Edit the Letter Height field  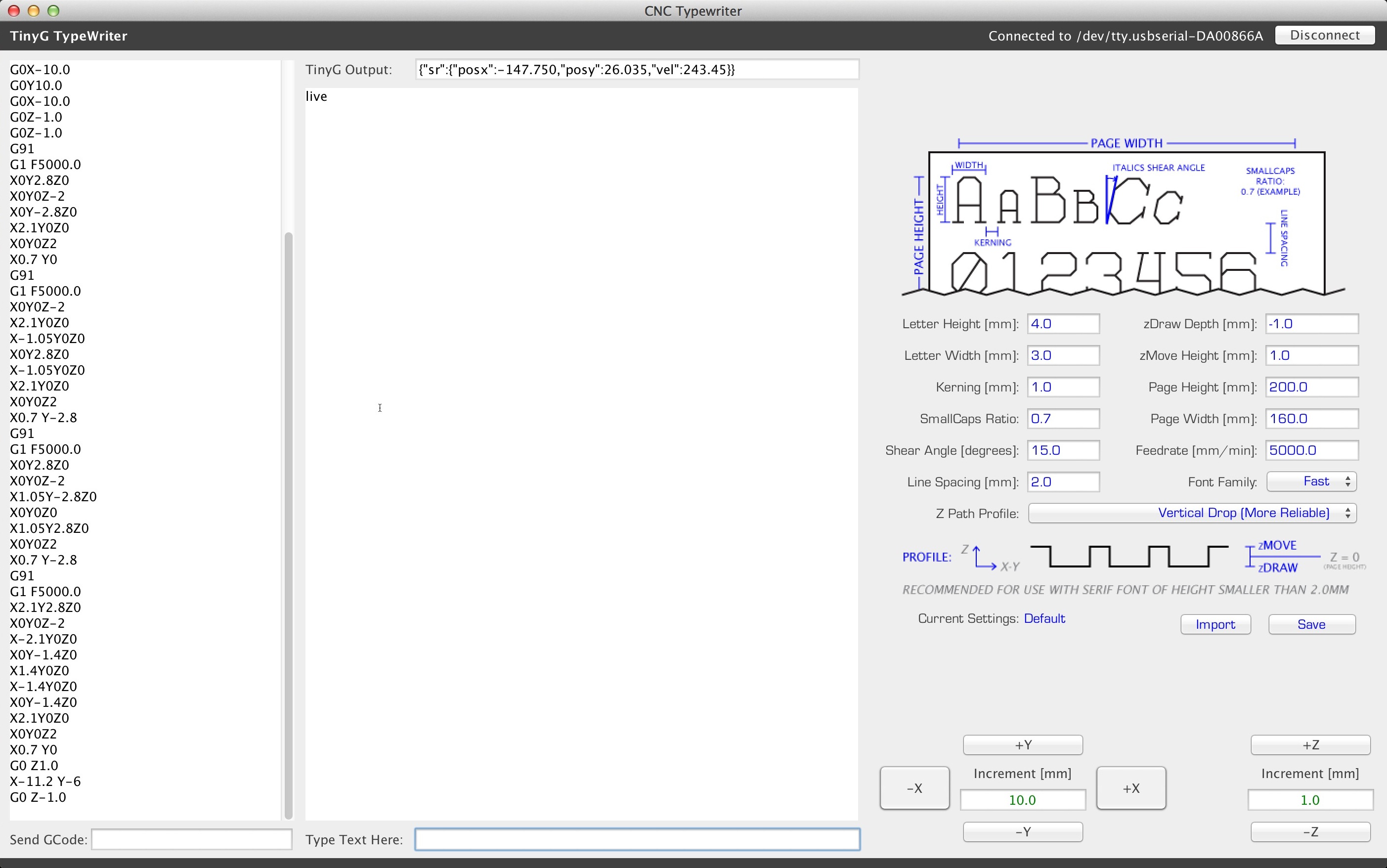click(x=1063, y=324)
